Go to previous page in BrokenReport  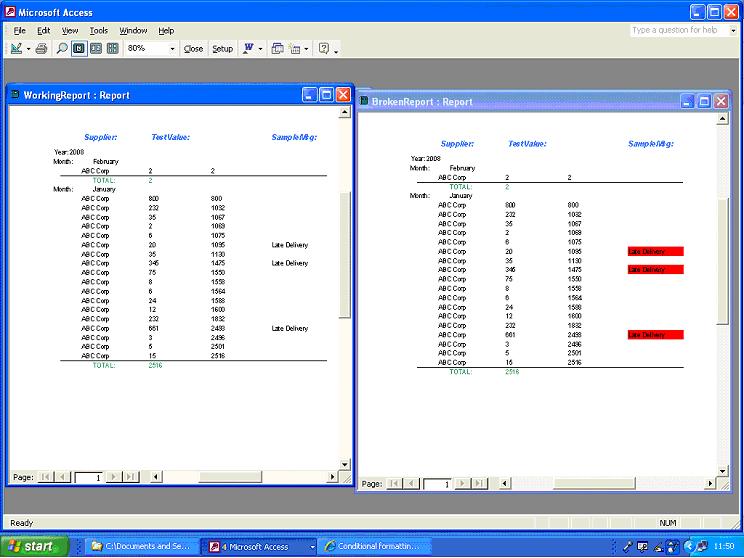(411, 484)
